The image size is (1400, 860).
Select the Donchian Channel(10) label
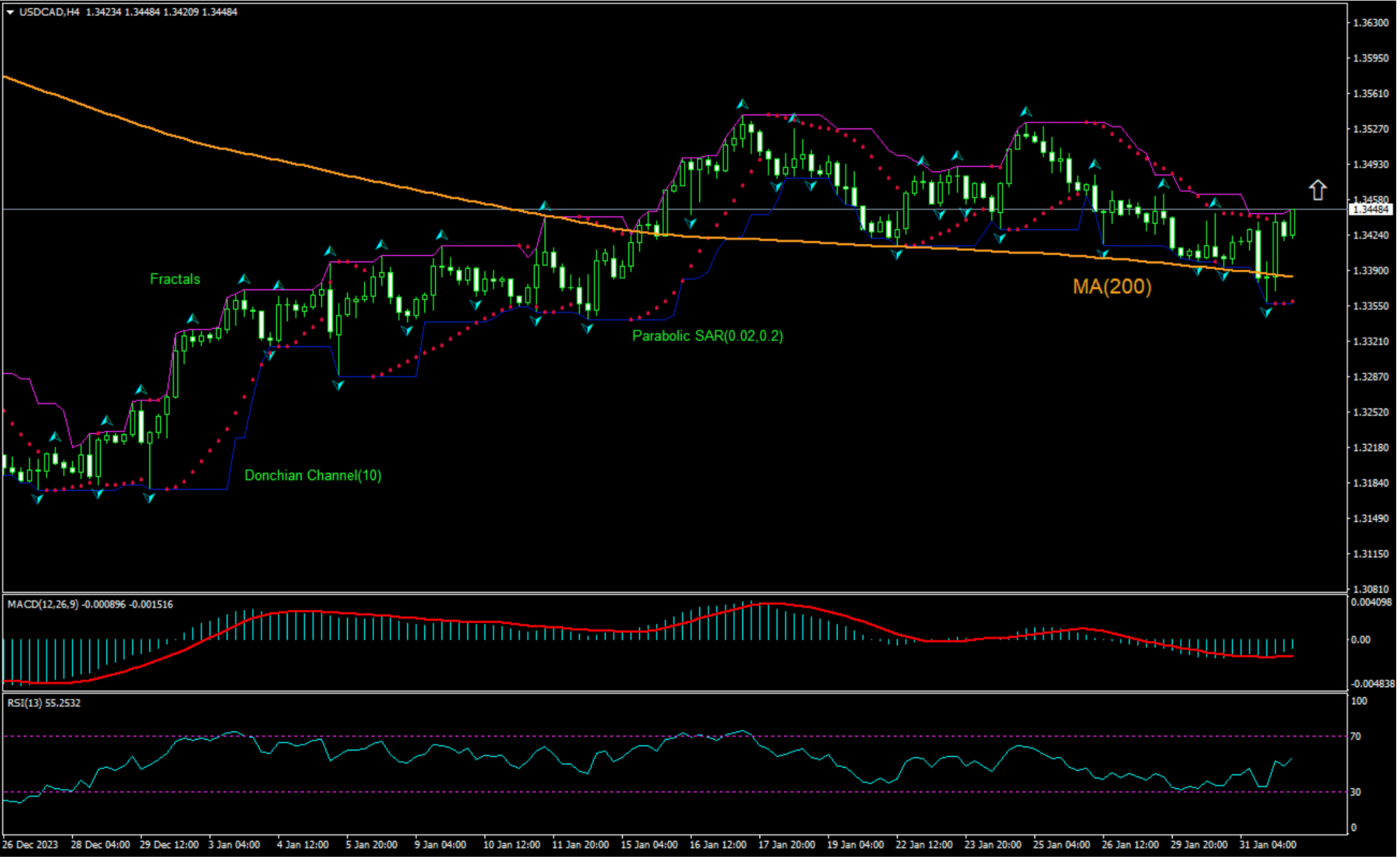(313, 476)
